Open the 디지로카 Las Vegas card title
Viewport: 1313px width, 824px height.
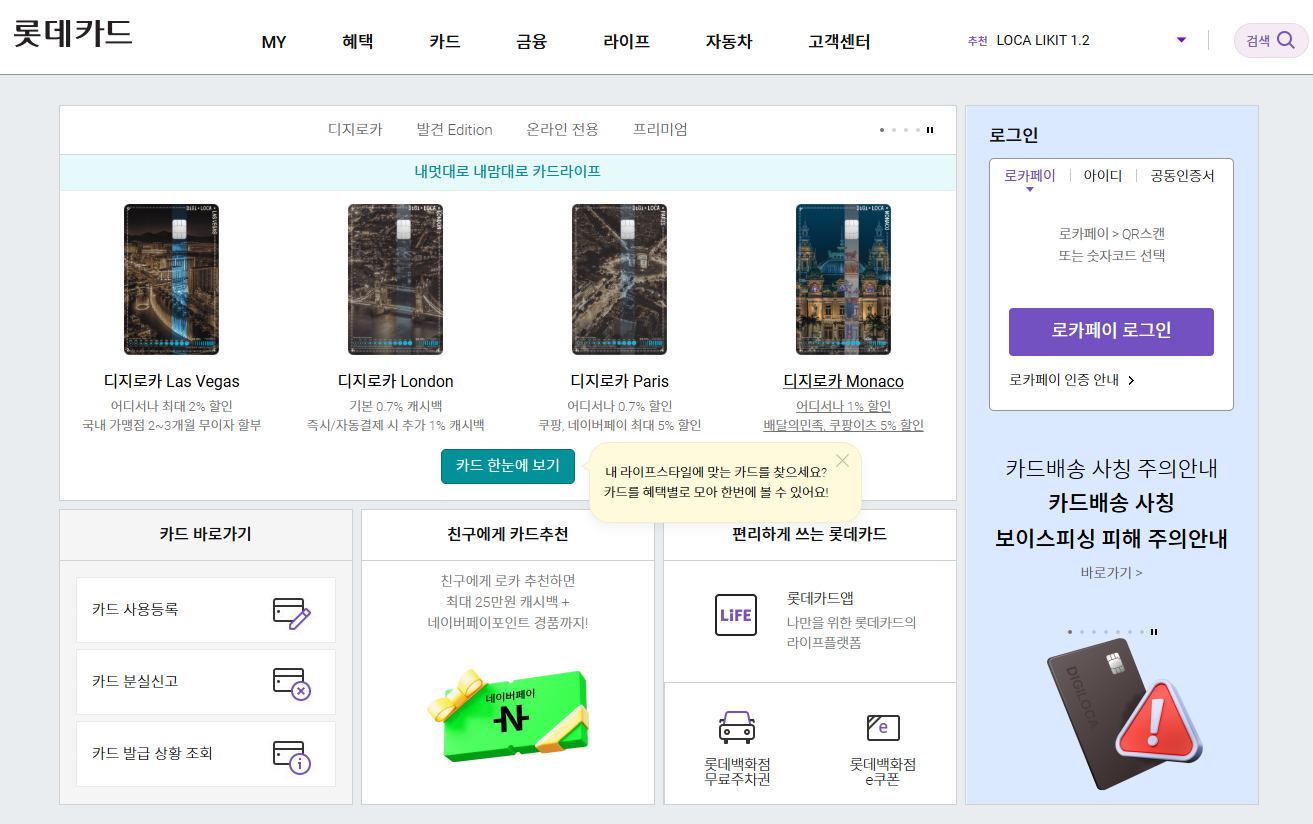(x=172, y=381)
